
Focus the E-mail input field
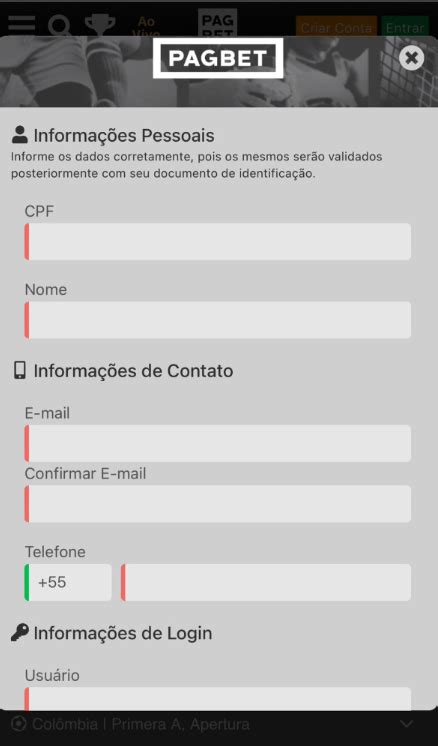pos(218,443)
